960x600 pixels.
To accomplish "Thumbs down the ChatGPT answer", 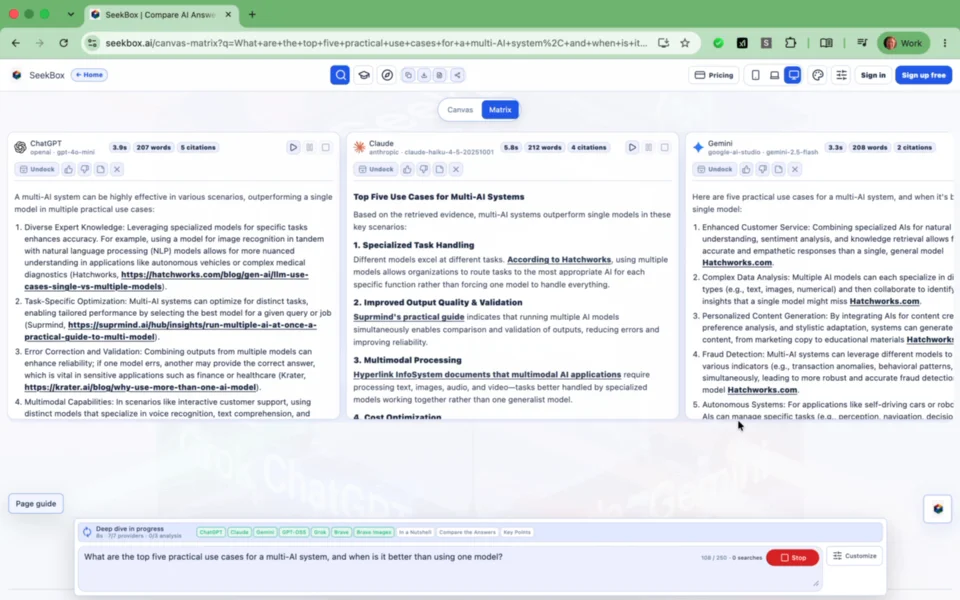I will pyautogui.click(x=84, y=169).
